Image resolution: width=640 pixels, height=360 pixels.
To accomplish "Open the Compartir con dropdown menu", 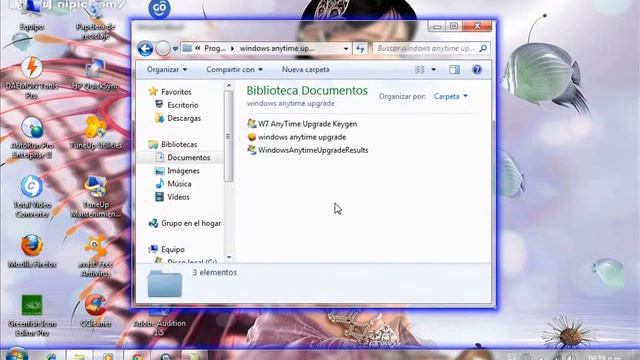I will point(234,70).
